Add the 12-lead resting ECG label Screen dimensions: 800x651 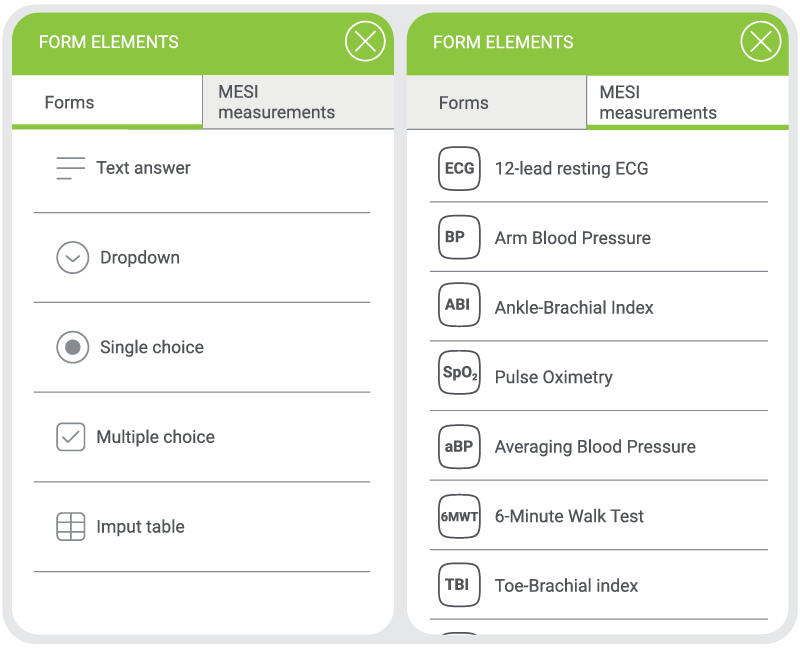tap(571, 168)
